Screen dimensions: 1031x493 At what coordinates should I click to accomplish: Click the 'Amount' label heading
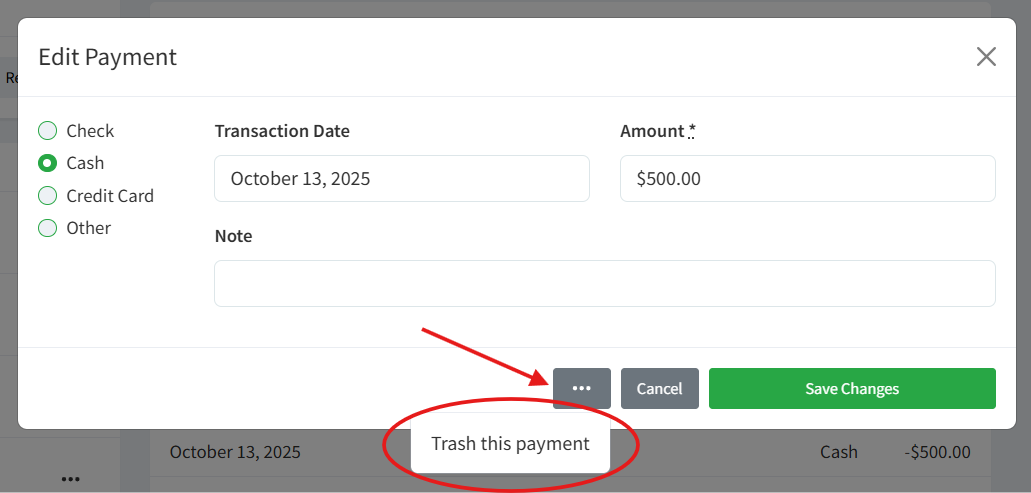pos(652,131)
